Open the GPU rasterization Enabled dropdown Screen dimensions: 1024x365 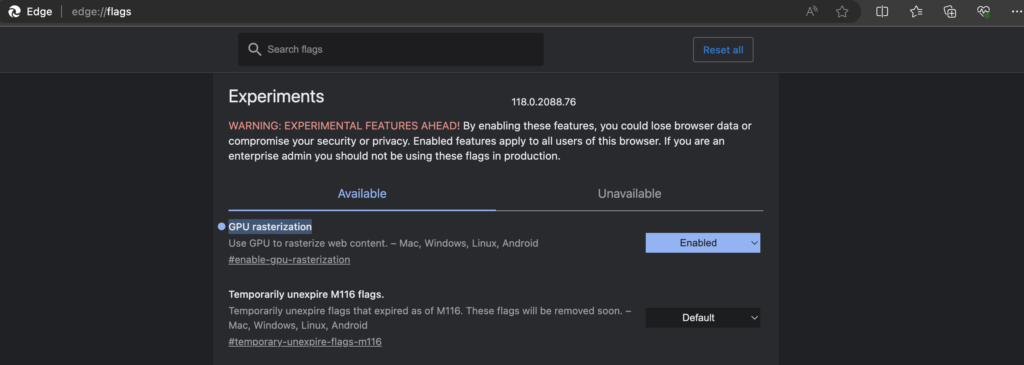(703, 243)
